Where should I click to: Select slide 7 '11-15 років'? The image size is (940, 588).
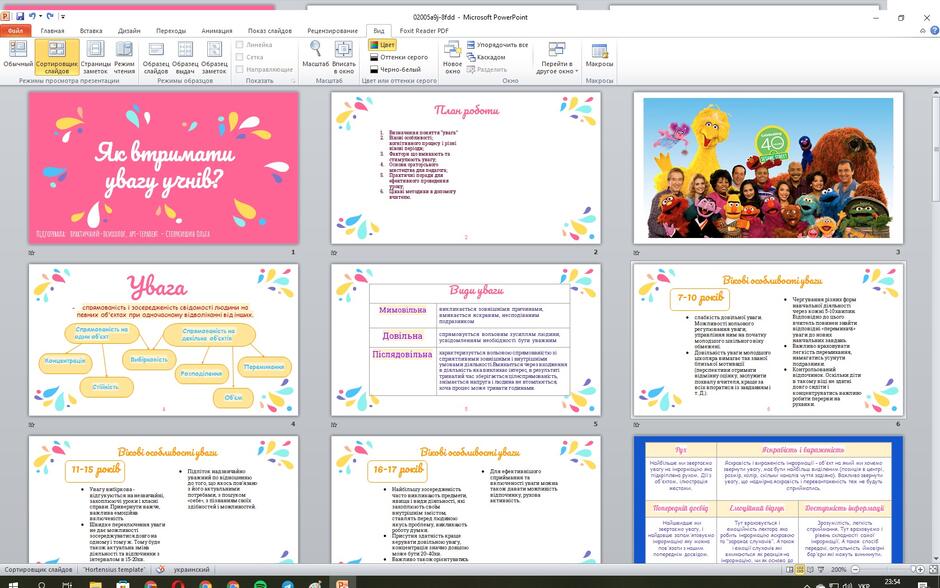[163, 499]
